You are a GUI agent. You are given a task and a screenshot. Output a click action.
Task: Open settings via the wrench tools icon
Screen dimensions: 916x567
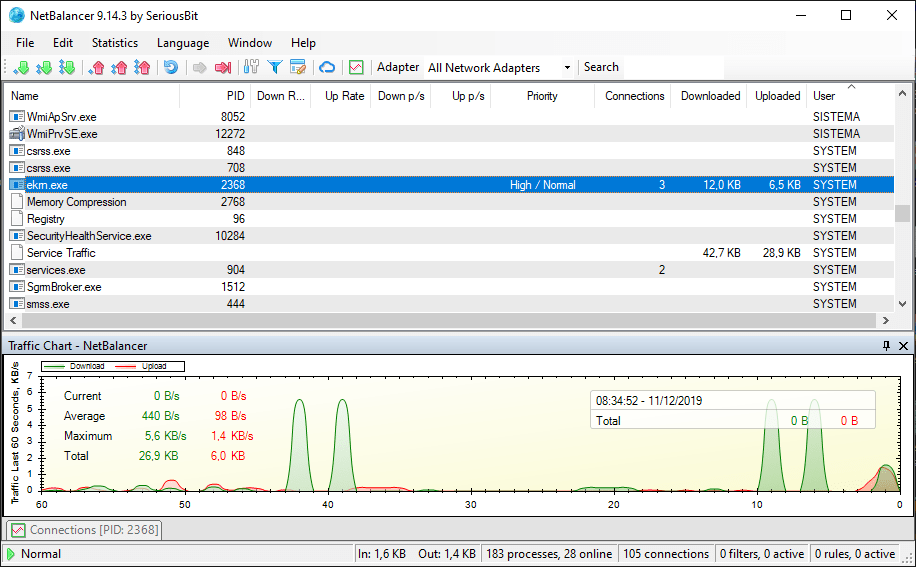(251, 67)
